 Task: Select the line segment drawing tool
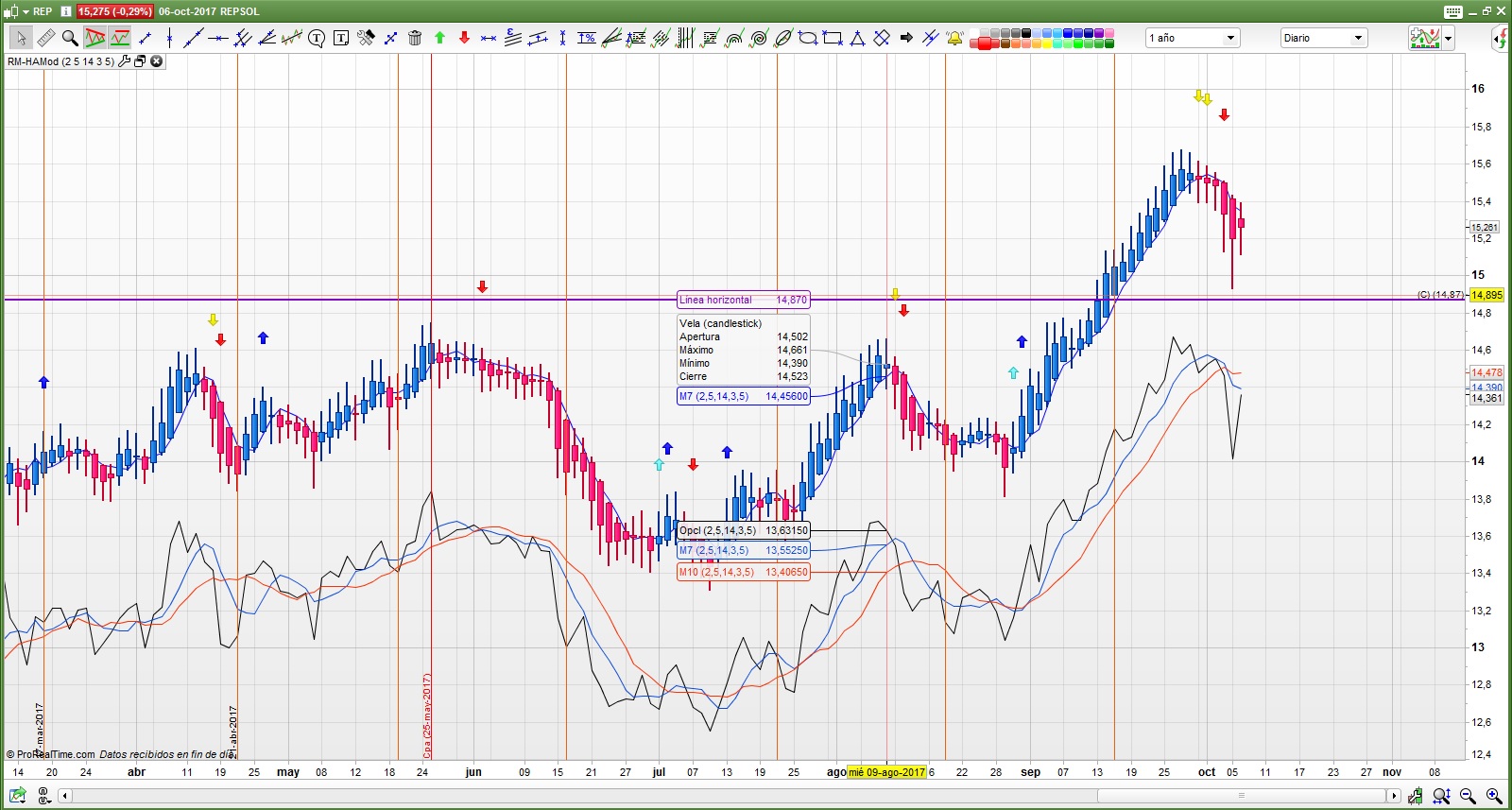point(145,38)
